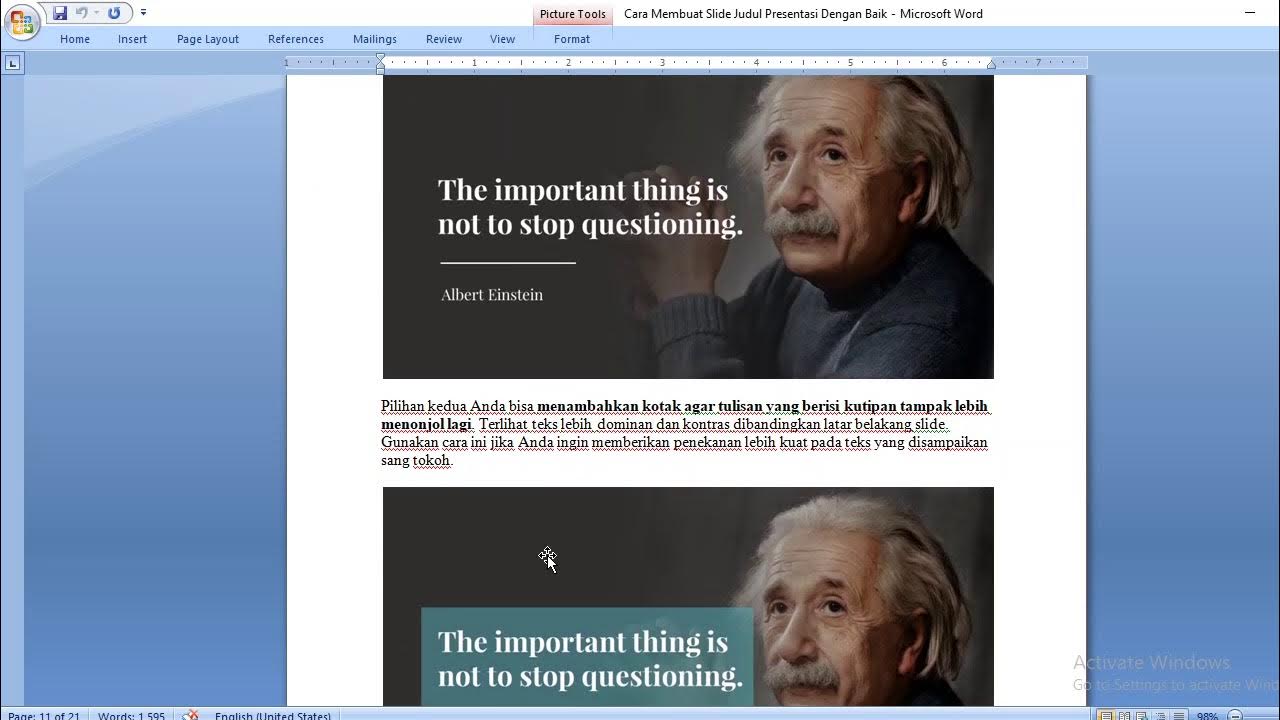1280x720 pixels.
Task: Click the right indent marker on ruler
Action: tap(991, 65)
